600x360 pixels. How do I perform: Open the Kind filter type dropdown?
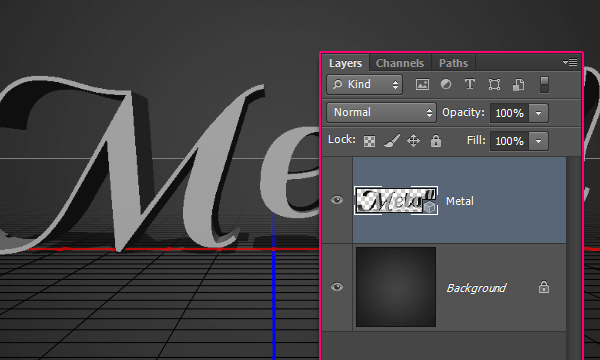coord(364,85)
